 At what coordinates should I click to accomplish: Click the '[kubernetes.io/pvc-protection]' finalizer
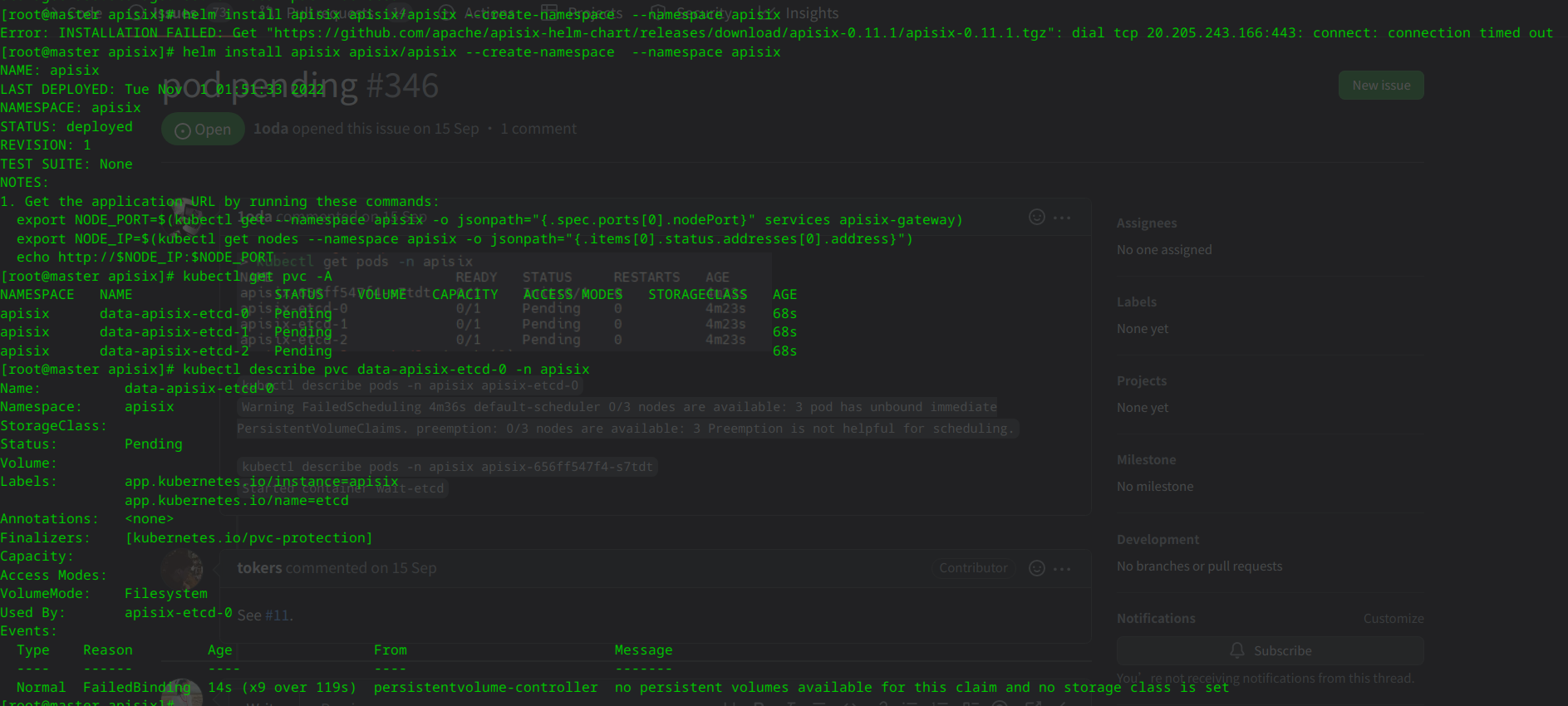point(249,538)
